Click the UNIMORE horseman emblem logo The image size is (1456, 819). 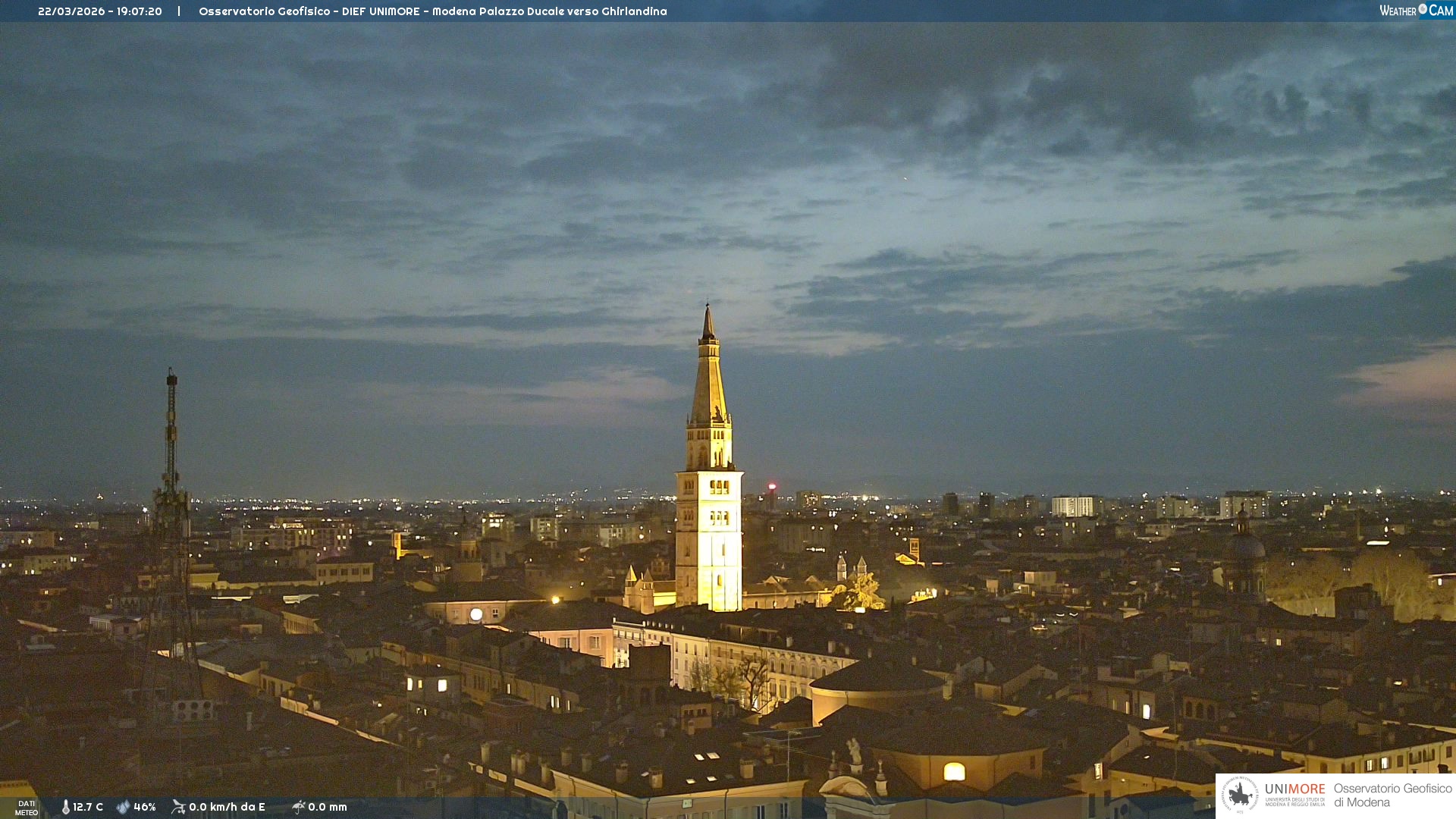[1240, 795]
